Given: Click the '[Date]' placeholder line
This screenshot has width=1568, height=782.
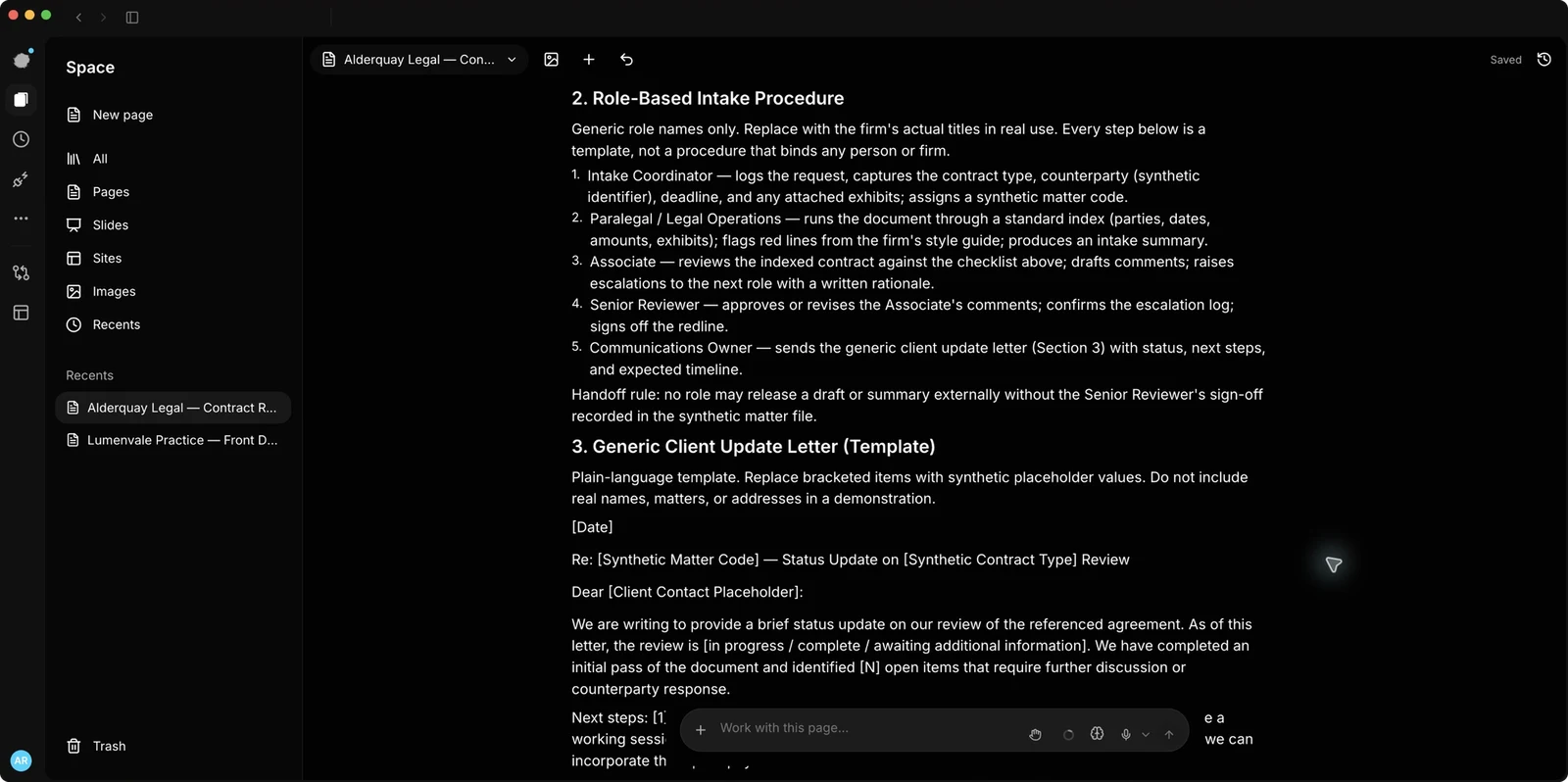Looking at the screenshot, I should [x=592, y=527].
